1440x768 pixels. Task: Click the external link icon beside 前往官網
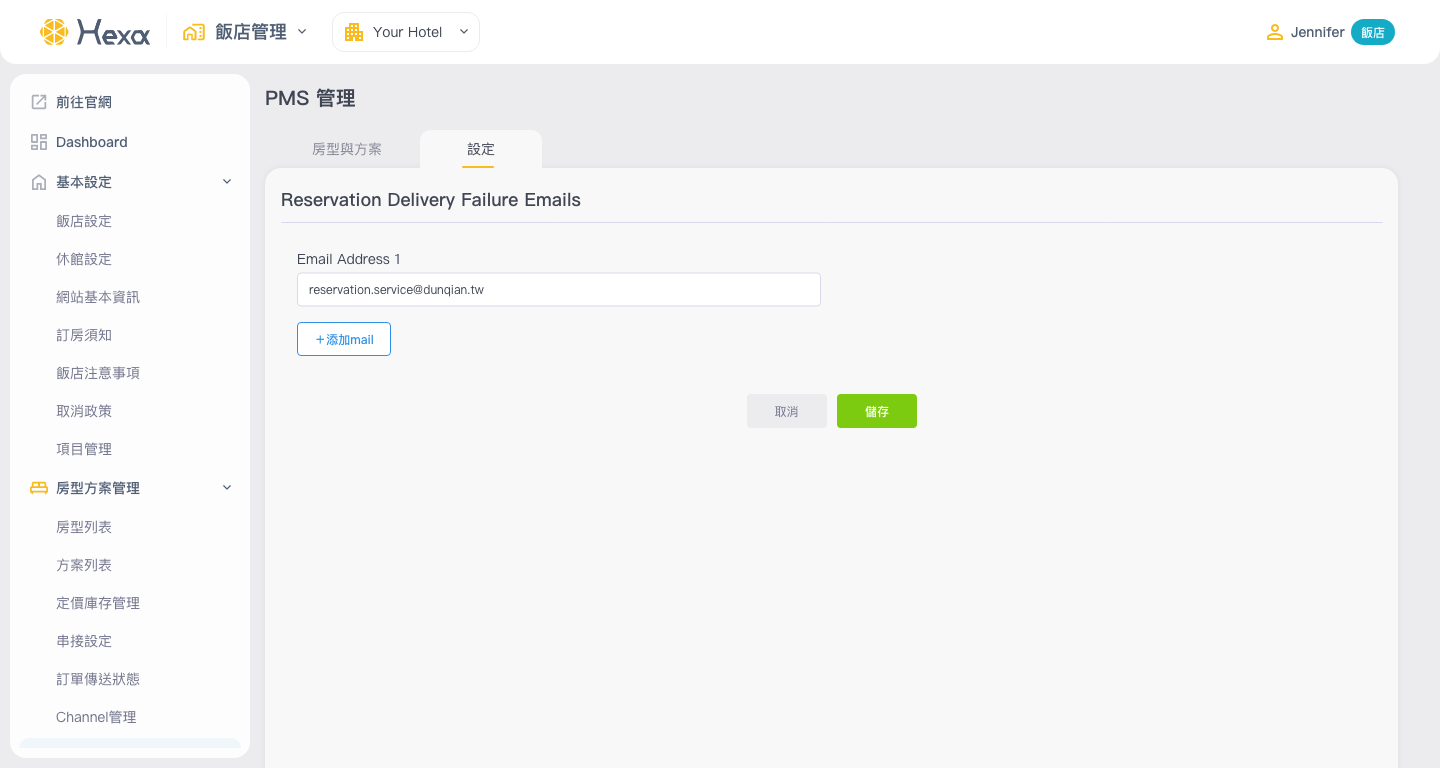pyautogui.click(x=39, y=102)
